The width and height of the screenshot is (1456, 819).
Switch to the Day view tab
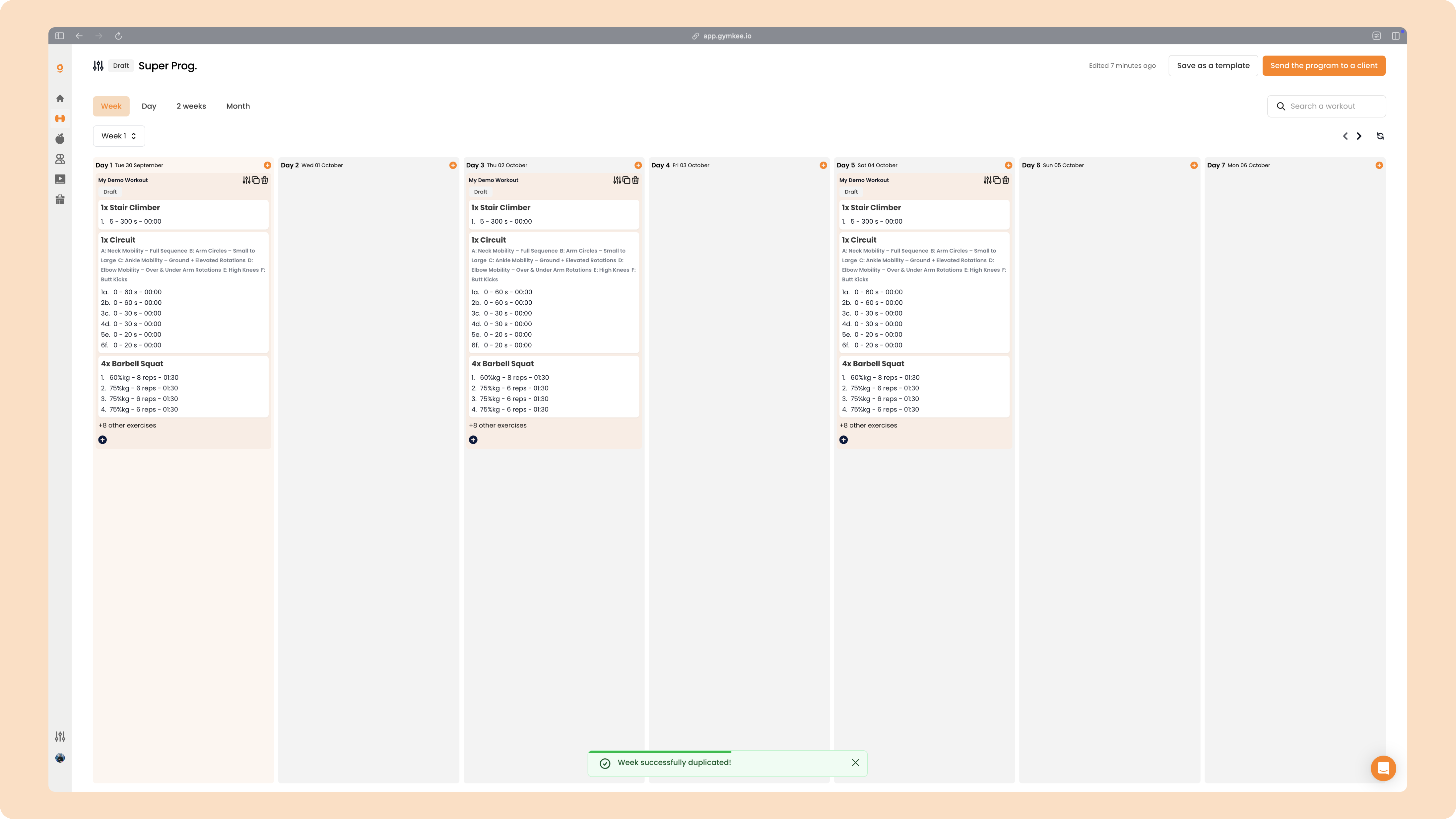click(149, 106)
